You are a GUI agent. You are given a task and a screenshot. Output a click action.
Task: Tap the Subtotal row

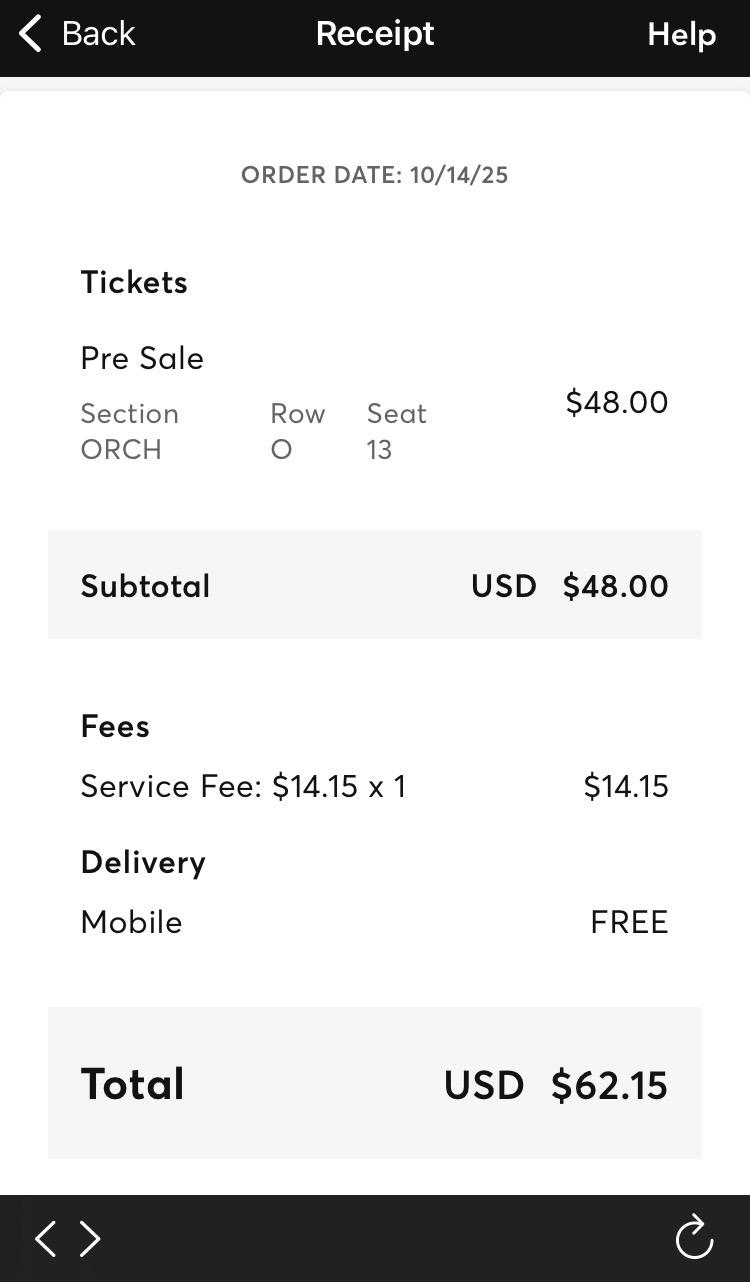(375, 585)
